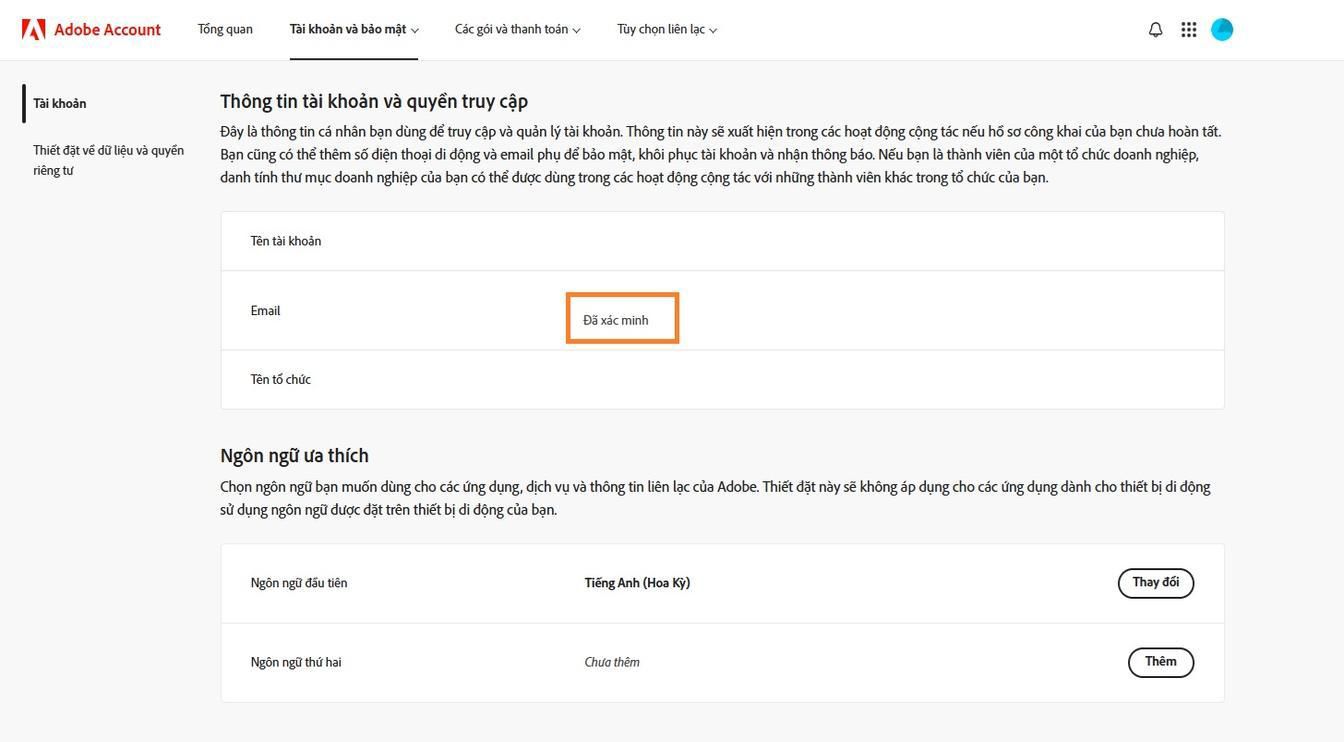Expand the Tùy chọn liên lạc menu

pyautogui.click(x=666, y=29)
